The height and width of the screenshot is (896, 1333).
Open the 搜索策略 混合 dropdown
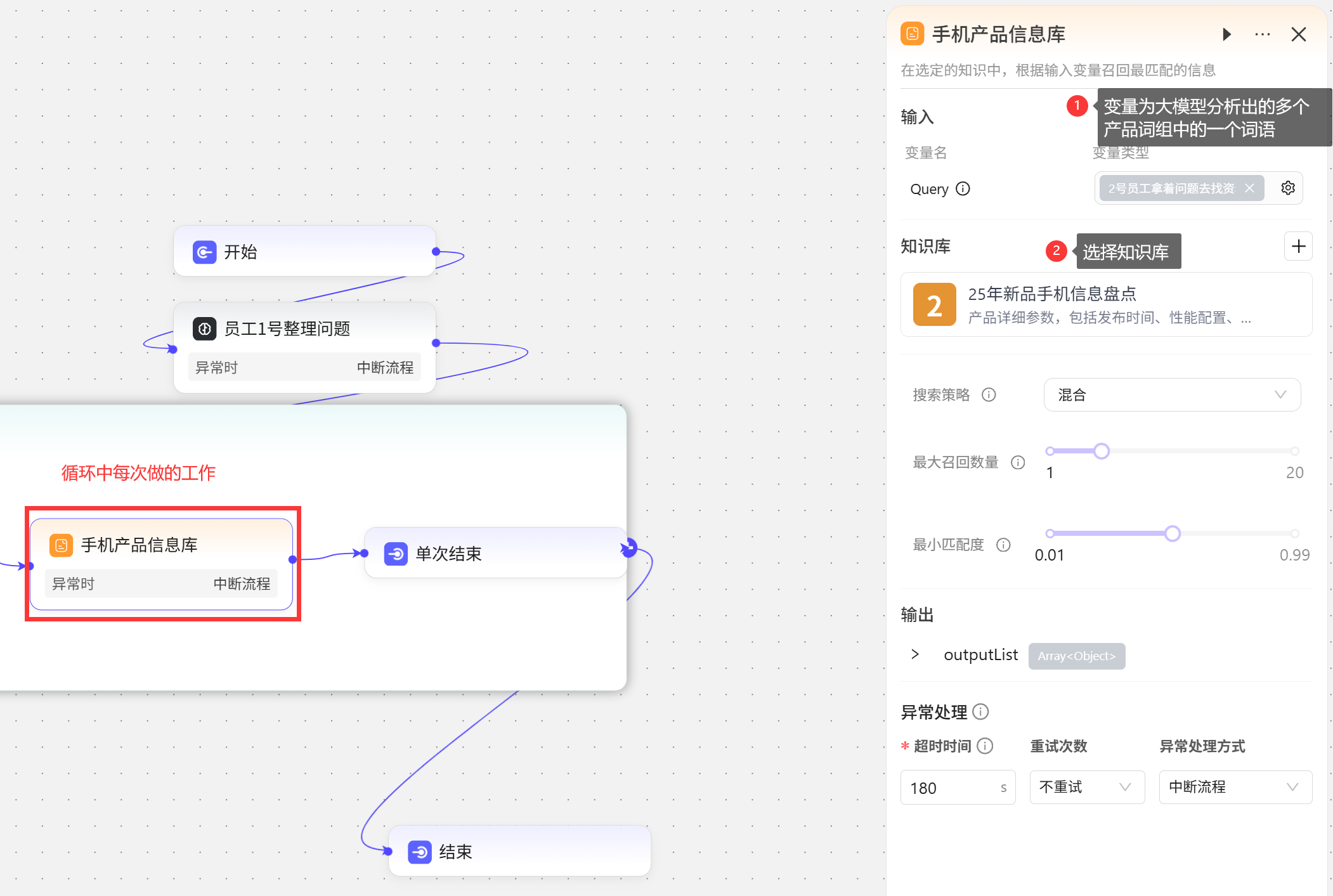coord(1171,395)
